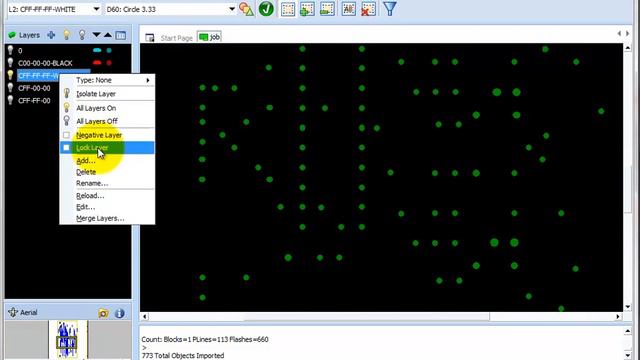
Task: Toggle visibility bulb of C00-00-00-BLACK layer
Action: 10,63
